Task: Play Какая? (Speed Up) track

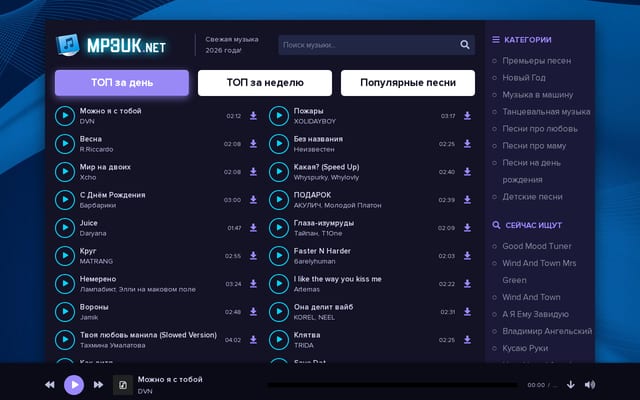Action: [279, 172]
